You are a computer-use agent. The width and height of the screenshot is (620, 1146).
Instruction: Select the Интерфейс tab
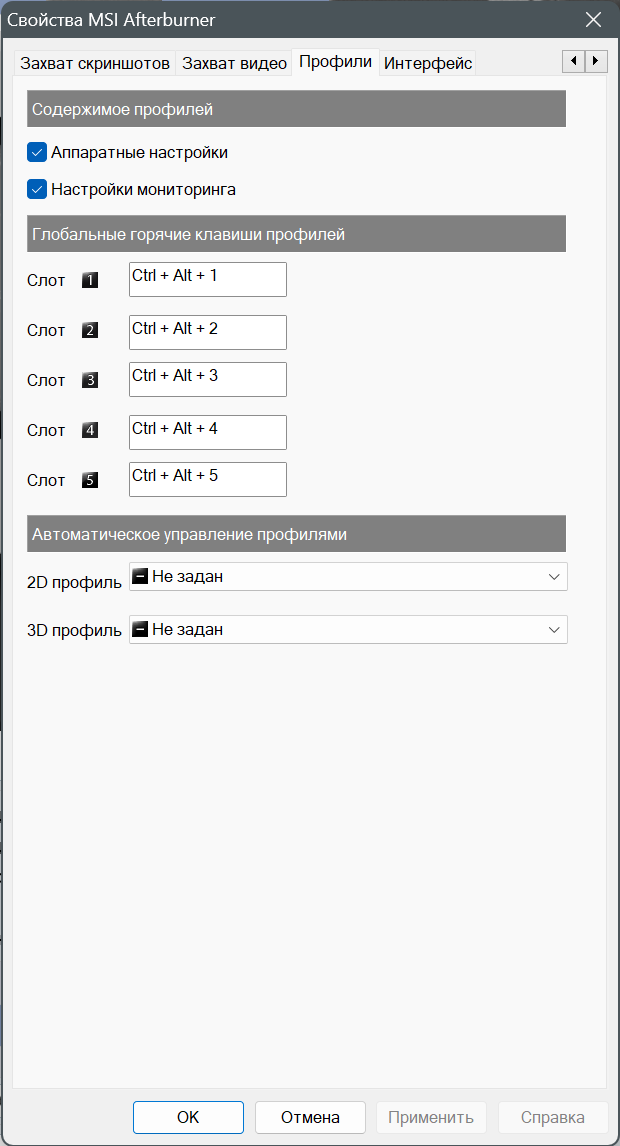[x=428, y=63]
